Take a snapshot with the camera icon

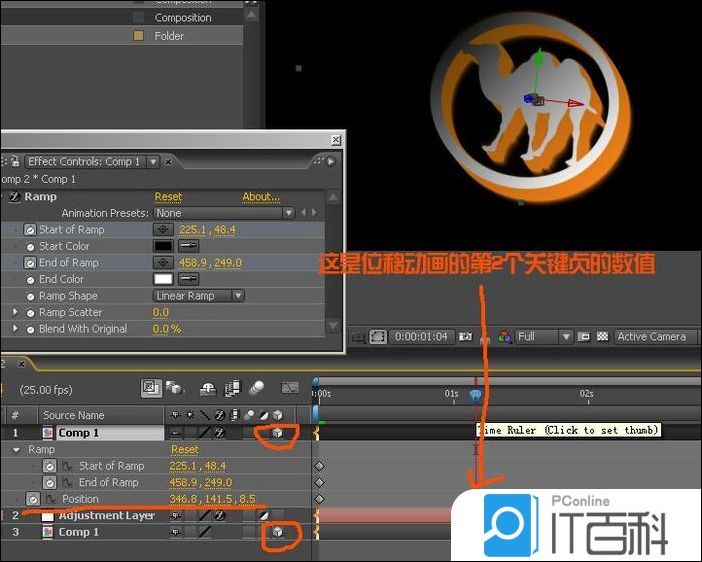point(466,336)
